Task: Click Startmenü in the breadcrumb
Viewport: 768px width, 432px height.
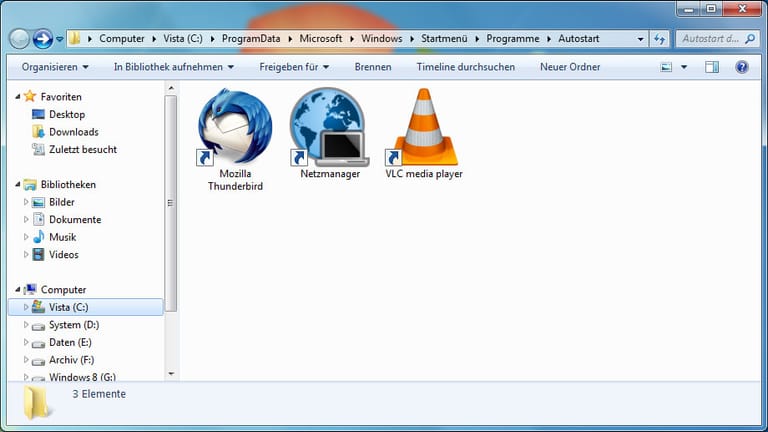Action: [x=444, y=39]
